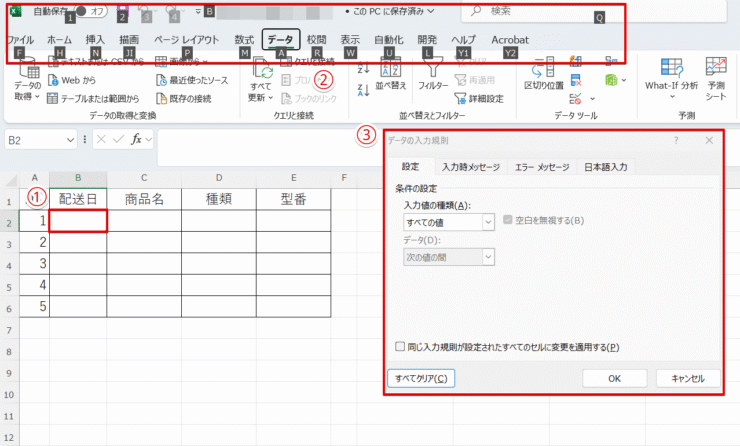This screenshot has height=446, width=740.
Task: Click the 型番 header cell
Action: point(294,199)
